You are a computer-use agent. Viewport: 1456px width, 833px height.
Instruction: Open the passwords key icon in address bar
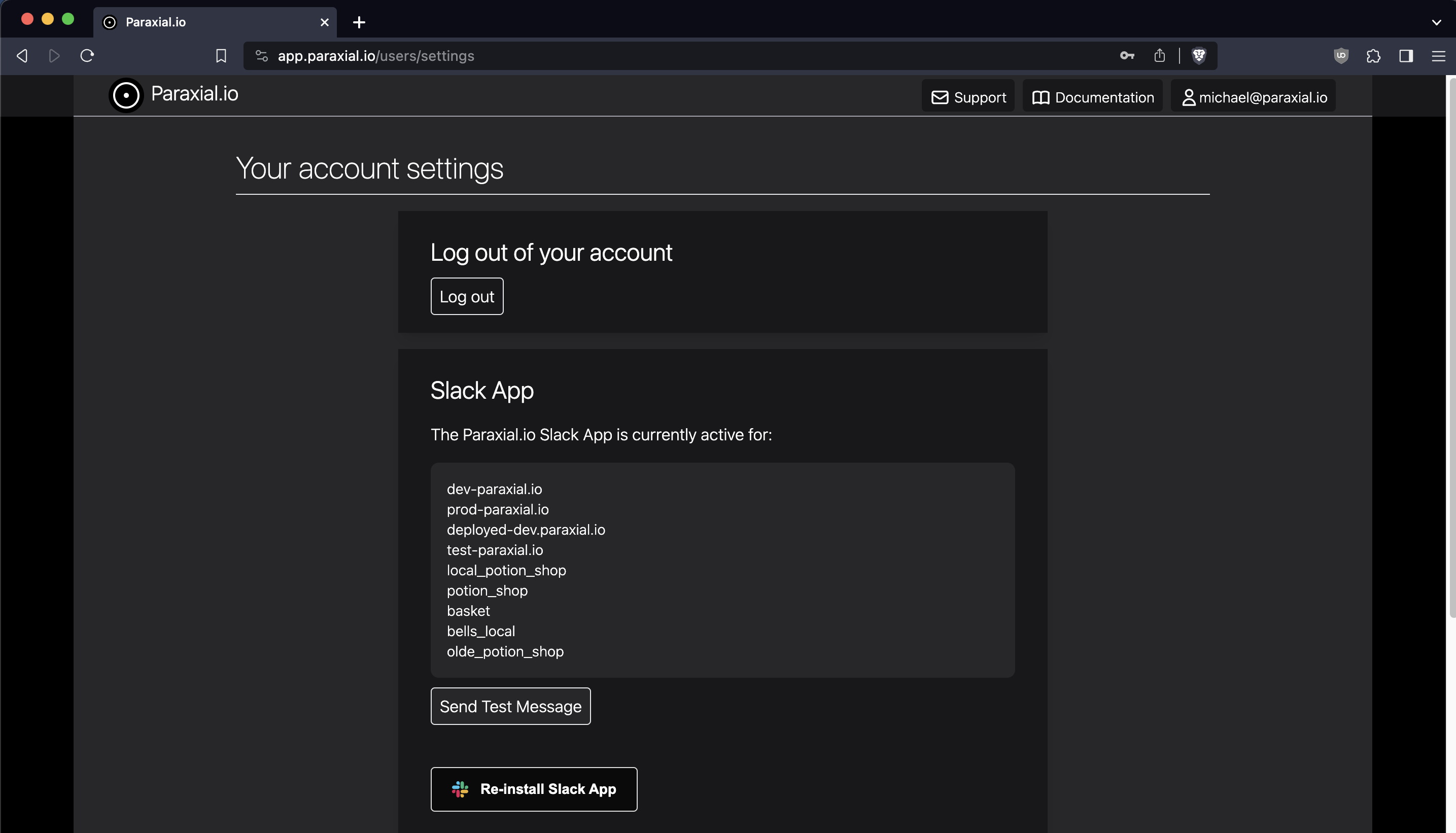click(1126, 55)
